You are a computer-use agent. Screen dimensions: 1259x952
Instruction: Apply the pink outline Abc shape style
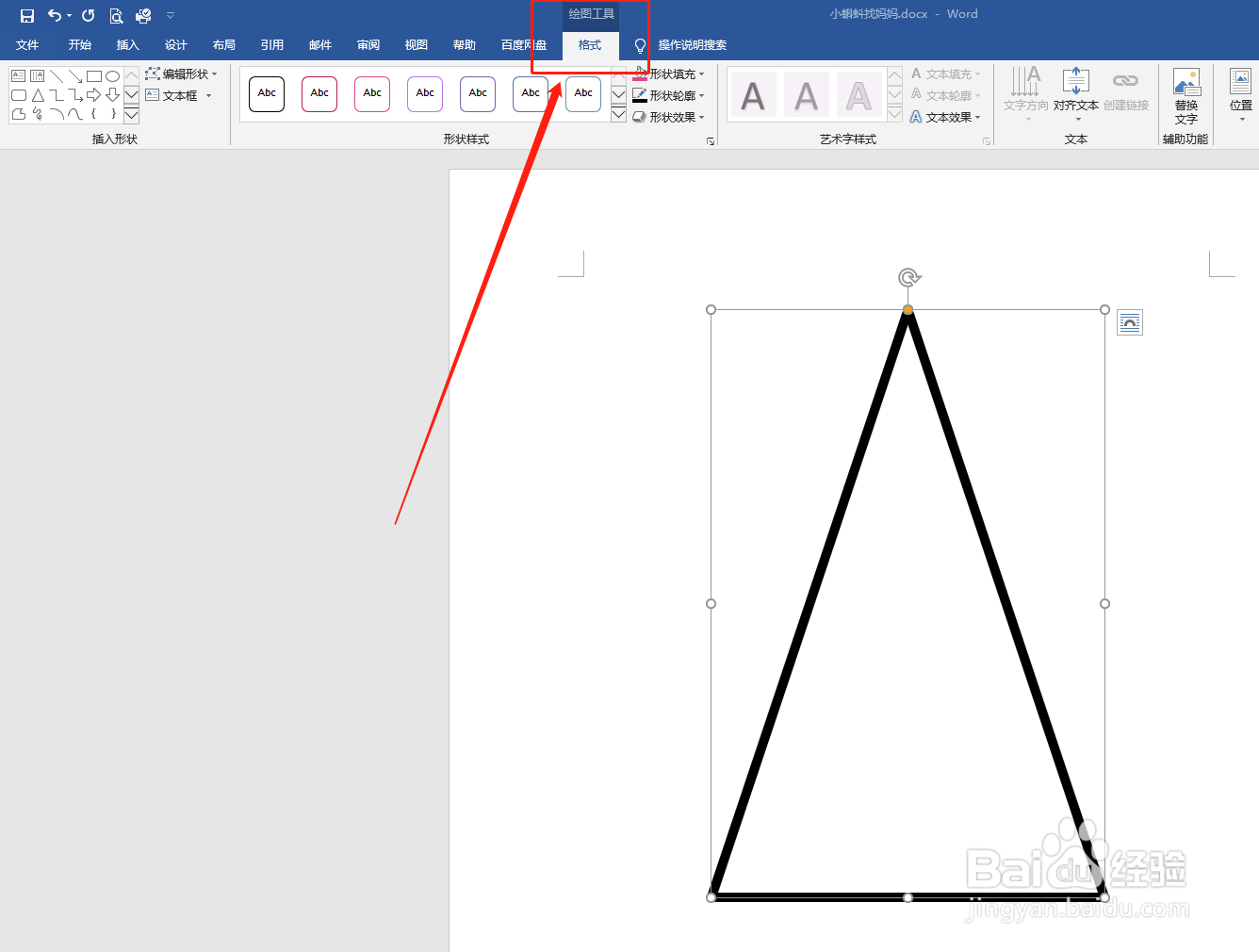tap(372, 94)
